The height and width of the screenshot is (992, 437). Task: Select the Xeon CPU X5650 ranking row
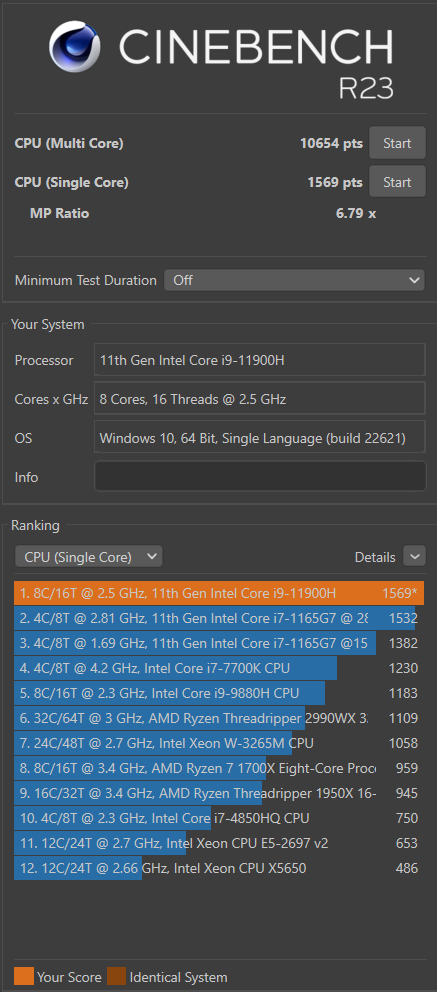click(219, 868)
